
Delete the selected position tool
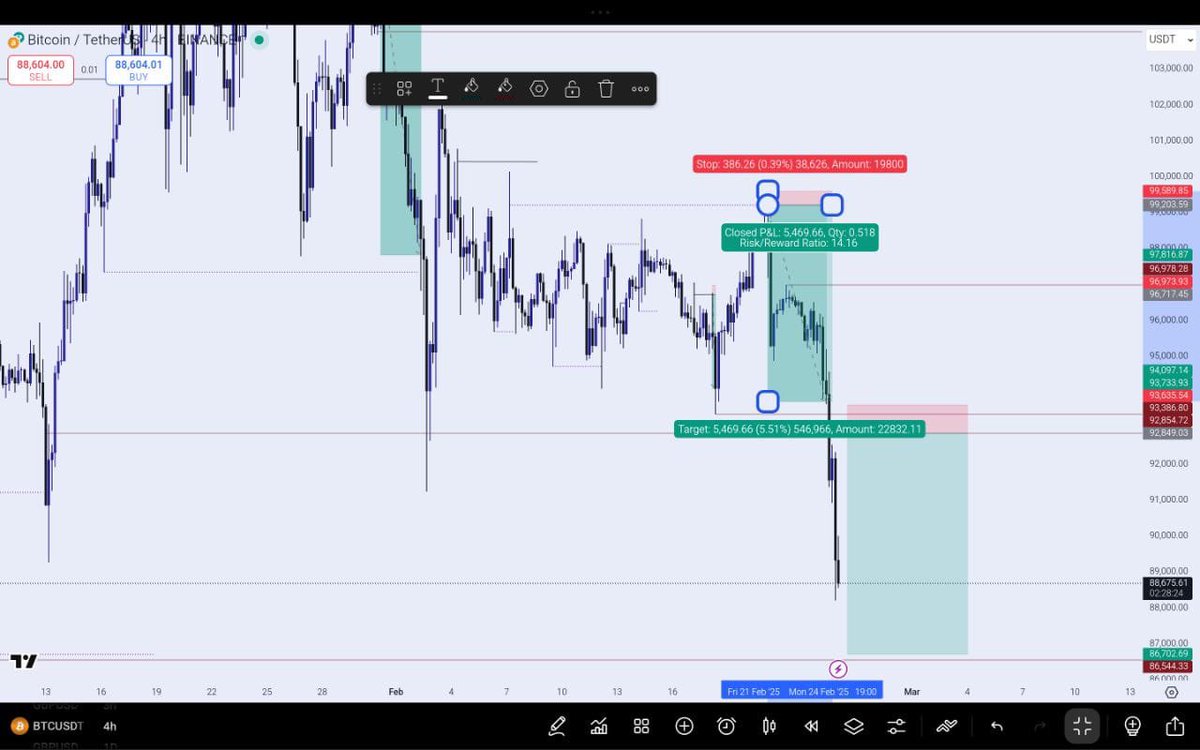coord(605,88)
